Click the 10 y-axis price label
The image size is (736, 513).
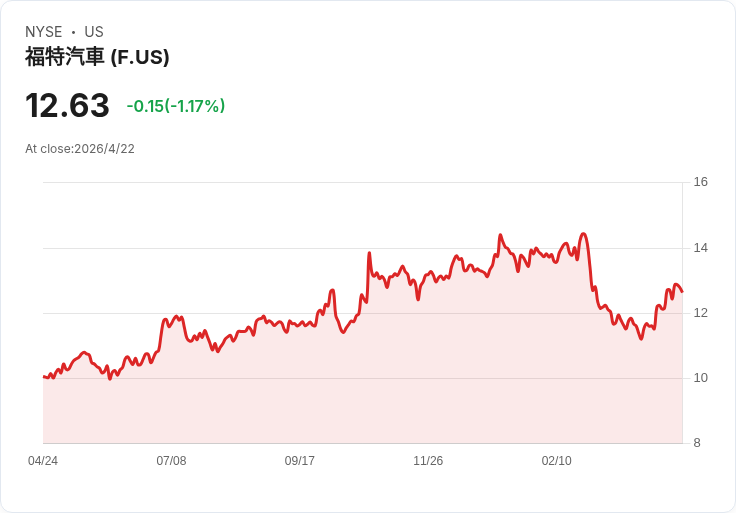(x=700, y=377)
